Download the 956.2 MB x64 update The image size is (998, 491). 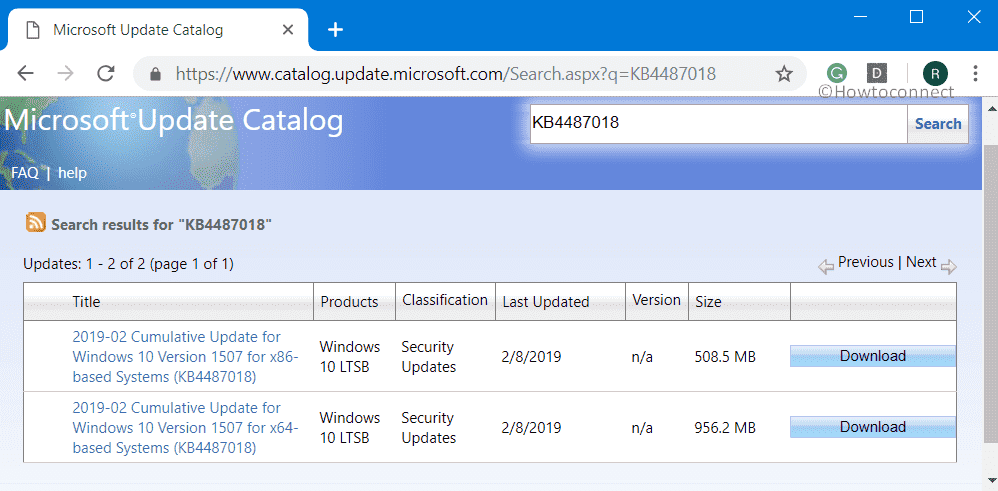click(873, 427)
